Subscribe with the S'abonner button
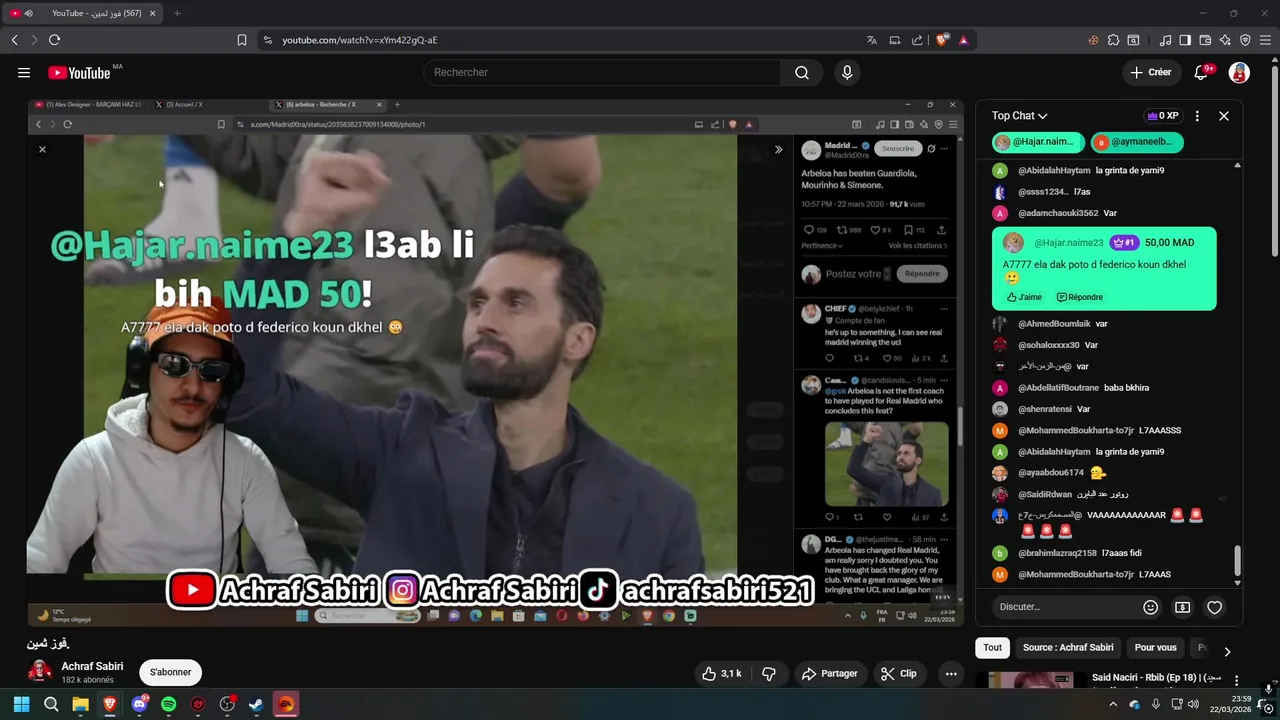1280x720 pixels. tap(170, 672)
